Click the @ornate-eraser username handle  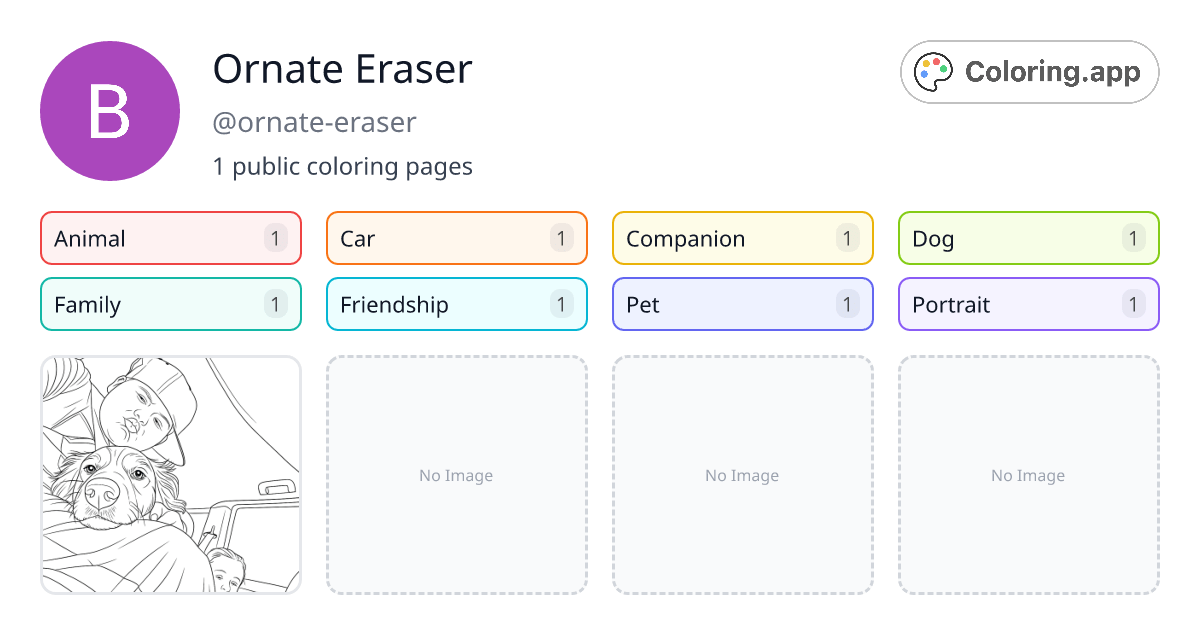click(x=314, y=123)
